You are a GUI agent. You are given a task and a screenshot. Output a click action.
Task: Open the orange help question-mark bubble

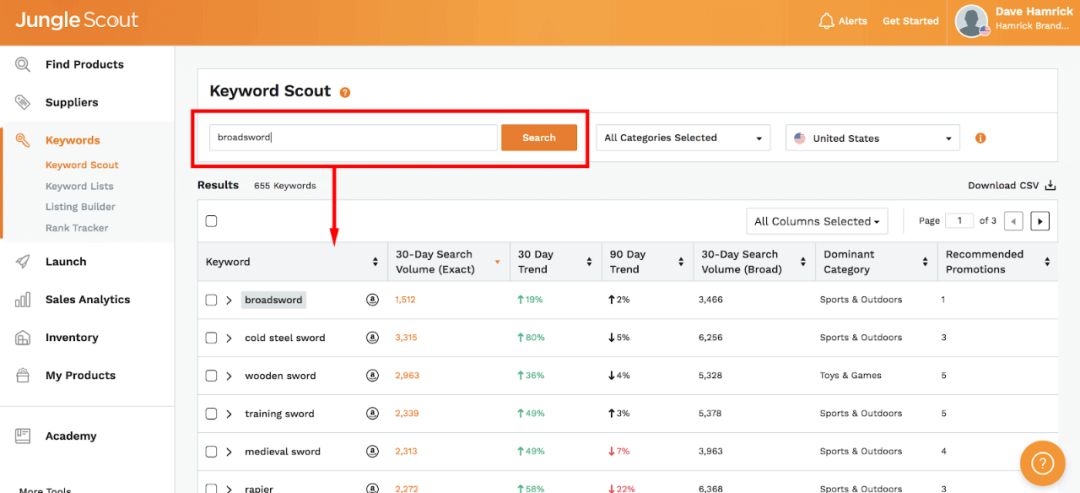(1042, 463)
